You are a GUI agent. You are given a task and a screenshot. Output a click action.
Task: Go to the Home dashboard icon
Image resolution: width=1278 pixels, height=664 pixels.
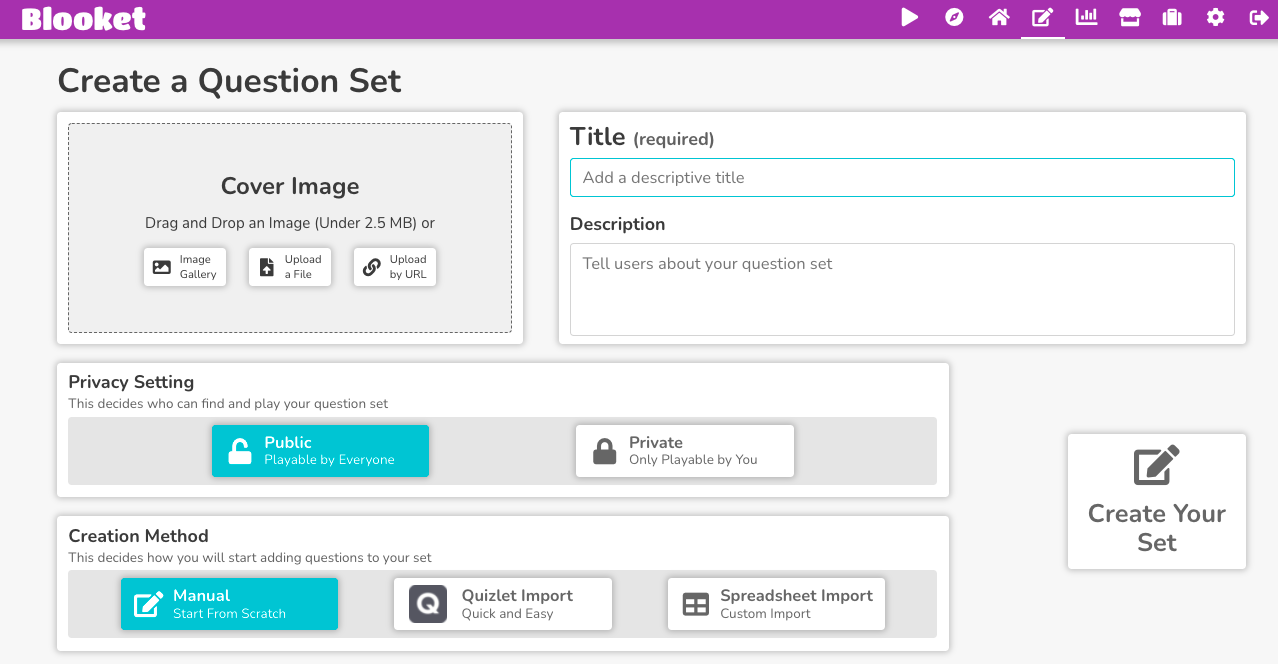[998, 17]
